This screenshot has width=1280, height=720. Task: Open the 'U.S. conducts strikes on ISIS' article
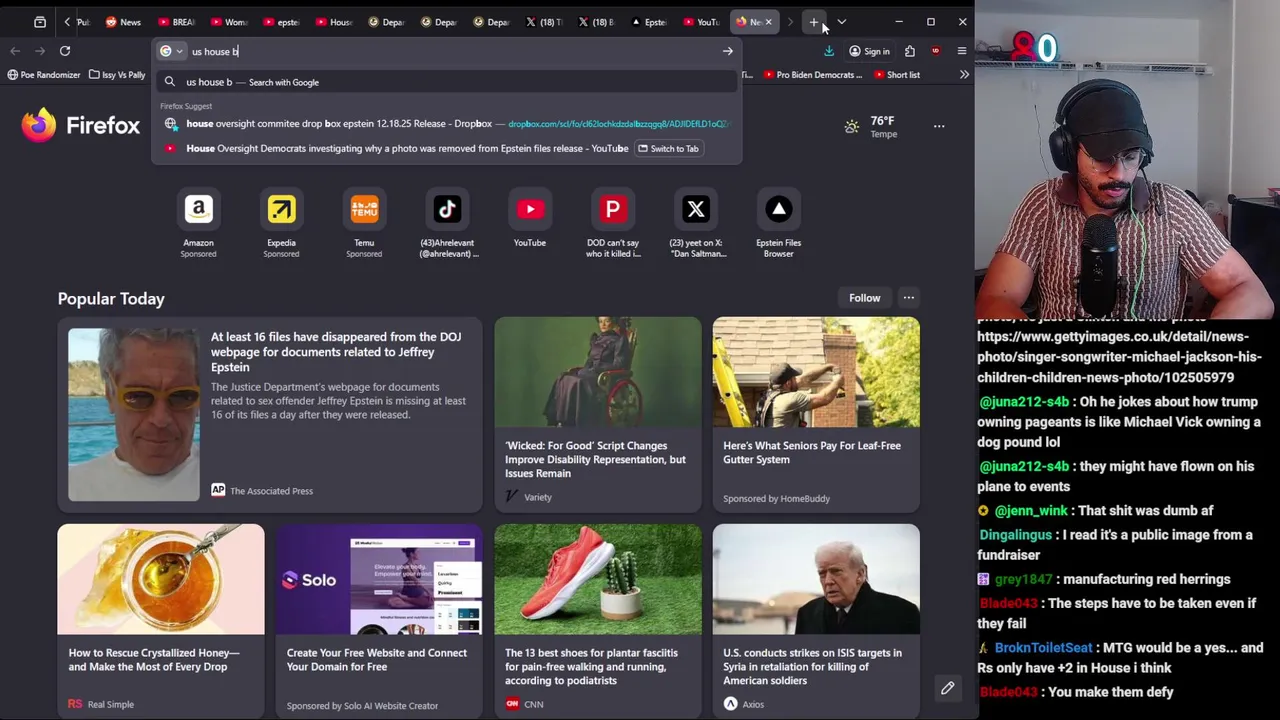816,620
